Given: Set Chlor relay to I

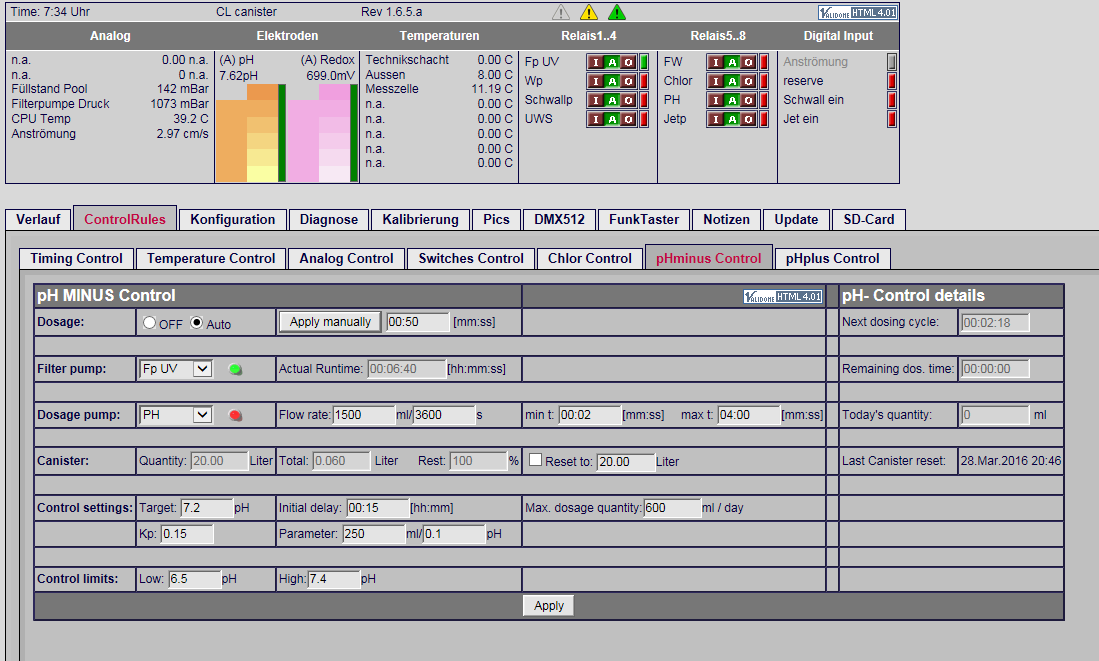Looking at the screenshot, I should [x=716, y=81].
